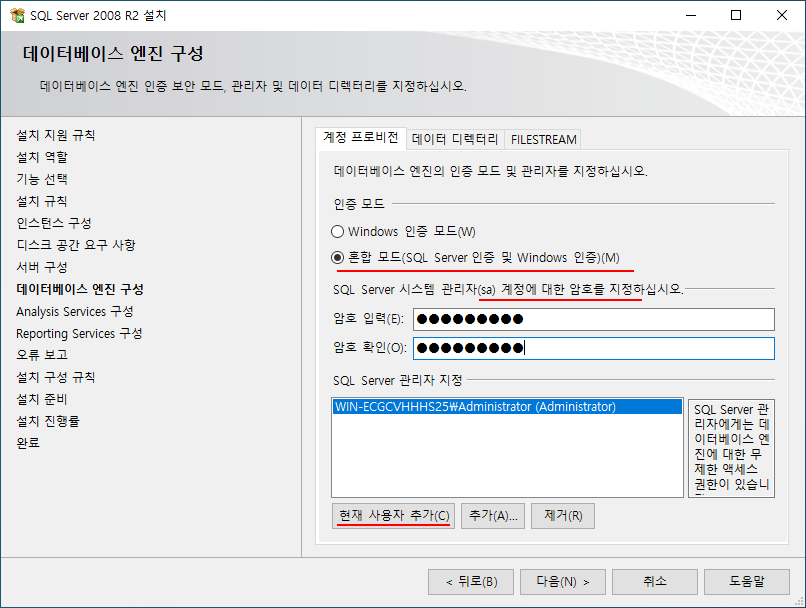The height and width of the screenshot is (608, 806).
Task: Click the 추가(A)... button
Action: tap(493, 515)
